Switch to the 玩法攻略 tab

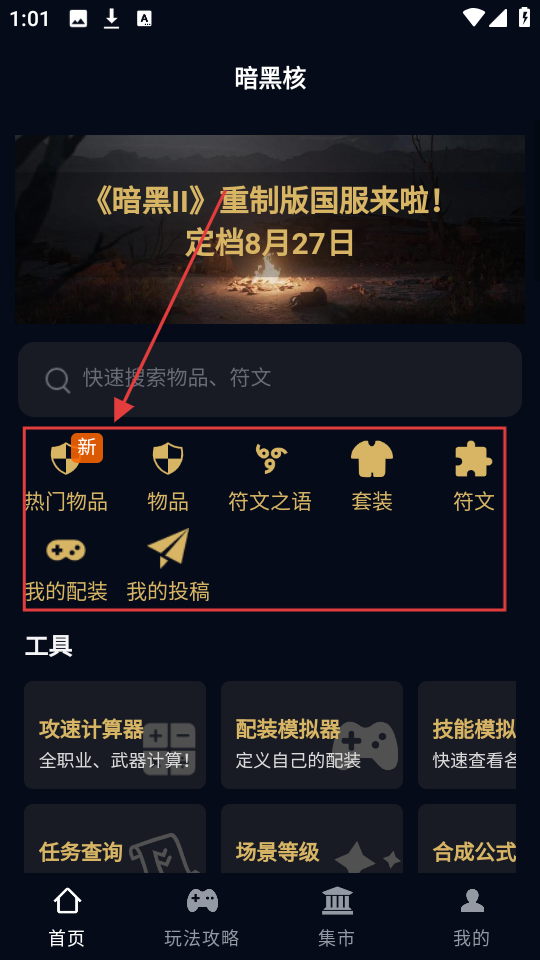202,917
